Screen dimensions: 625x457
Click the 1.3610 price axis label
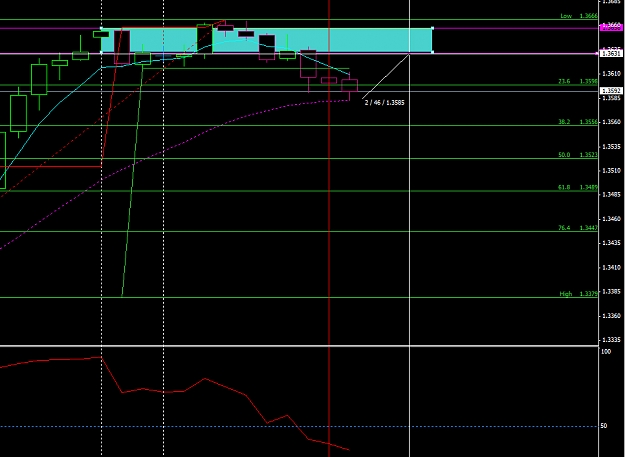(612, 74)
